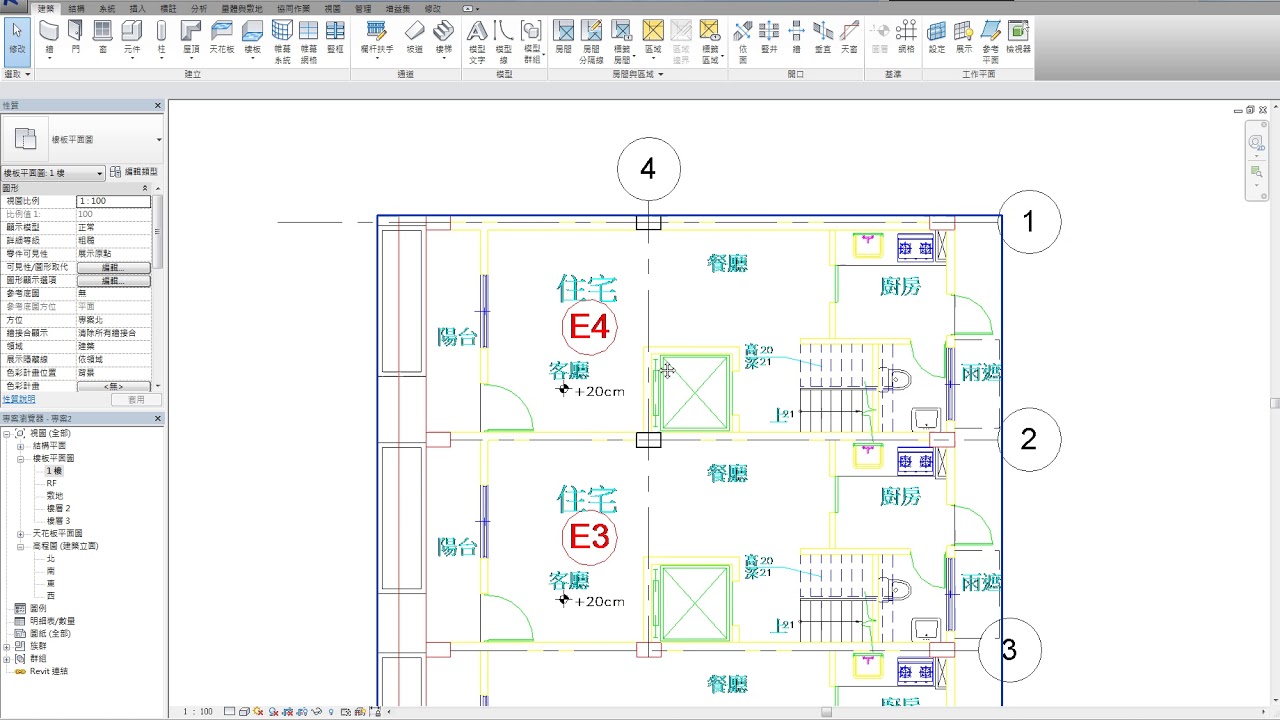Image resolution: width=1280 pixels, height=720 pixels.
Task: Click 編輯 button for 可見性/圖形取代
Action: pyautogui.click(x=113, y=268)
